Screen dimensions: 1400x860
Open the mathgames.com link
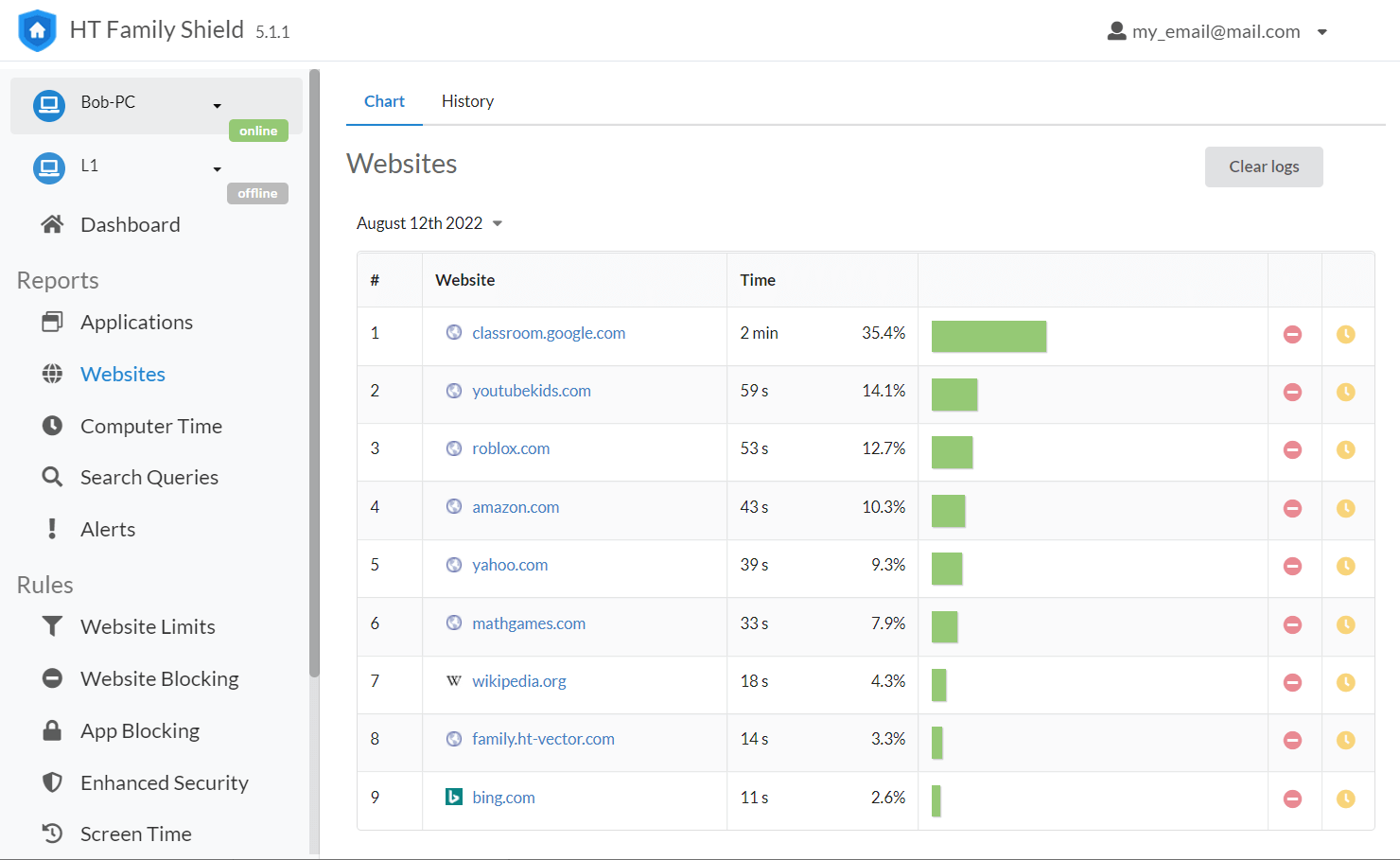(529, 623)
